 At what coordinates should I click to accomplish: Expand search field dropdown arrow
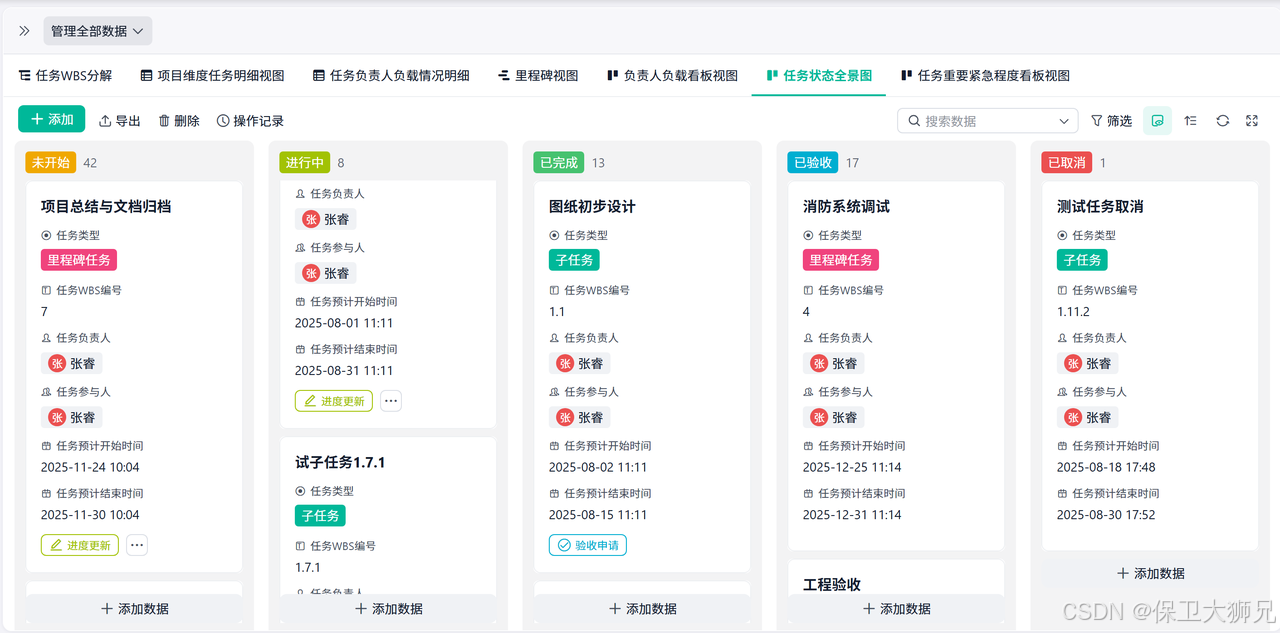click(x=1064, y=121)
